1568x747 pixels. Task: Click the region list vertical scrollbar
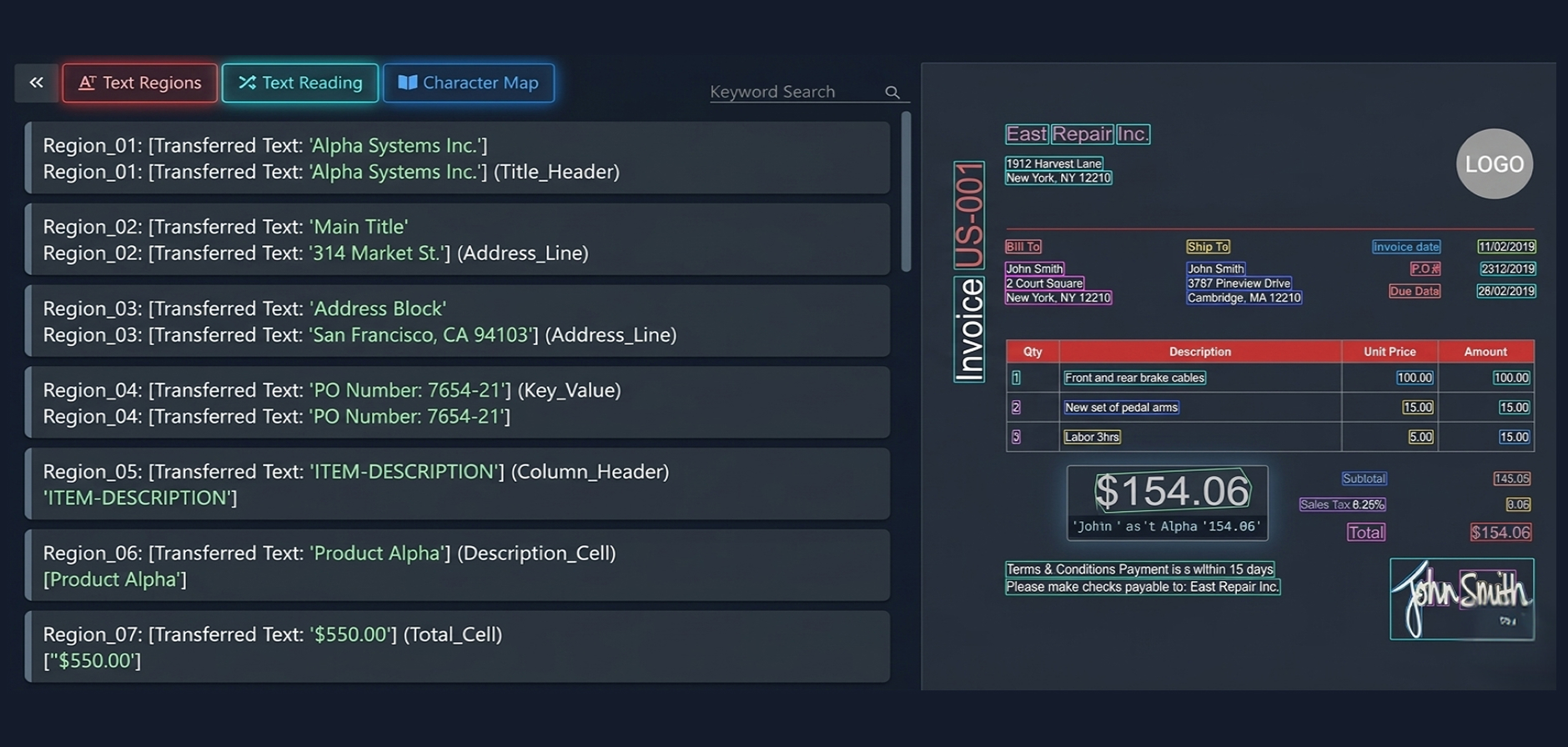click(x=906, y=192)
